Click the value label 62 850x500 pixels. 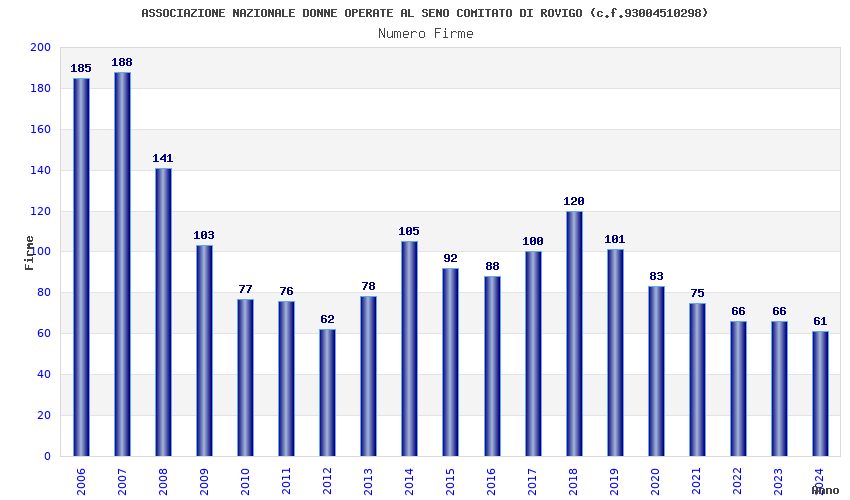327,319
